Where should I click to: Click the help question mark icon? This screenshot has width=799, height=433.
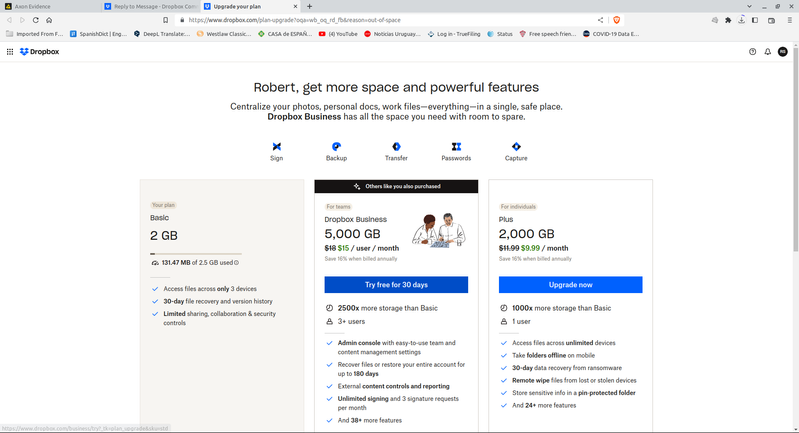pyautogui.click(x=753, y=52)
